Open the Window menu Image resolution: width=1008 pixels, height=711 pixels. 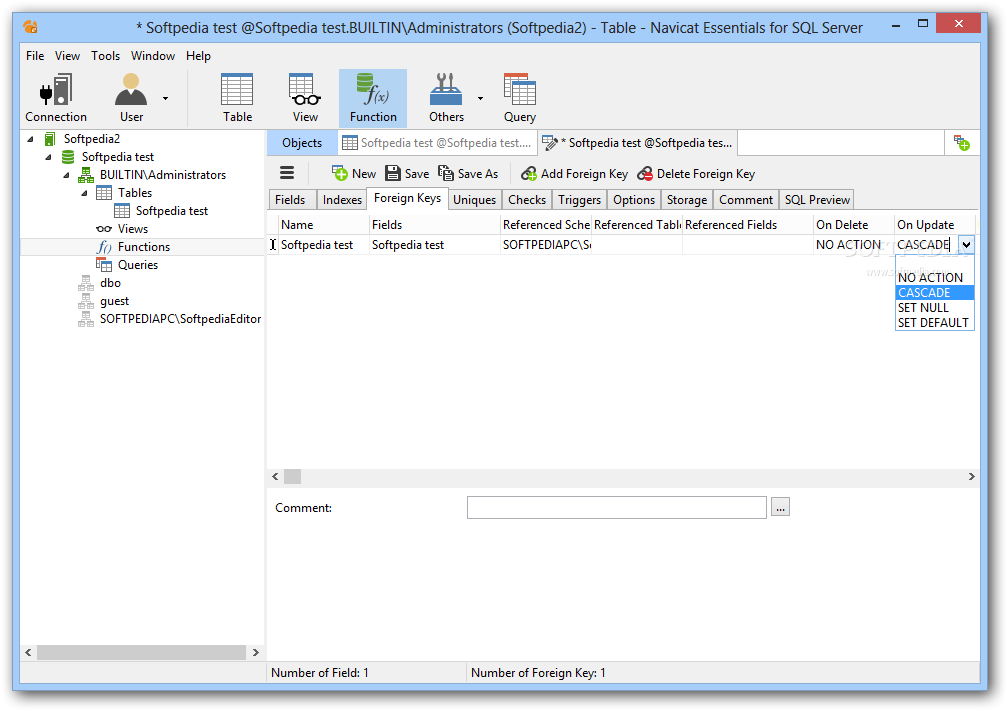[153, 56]
